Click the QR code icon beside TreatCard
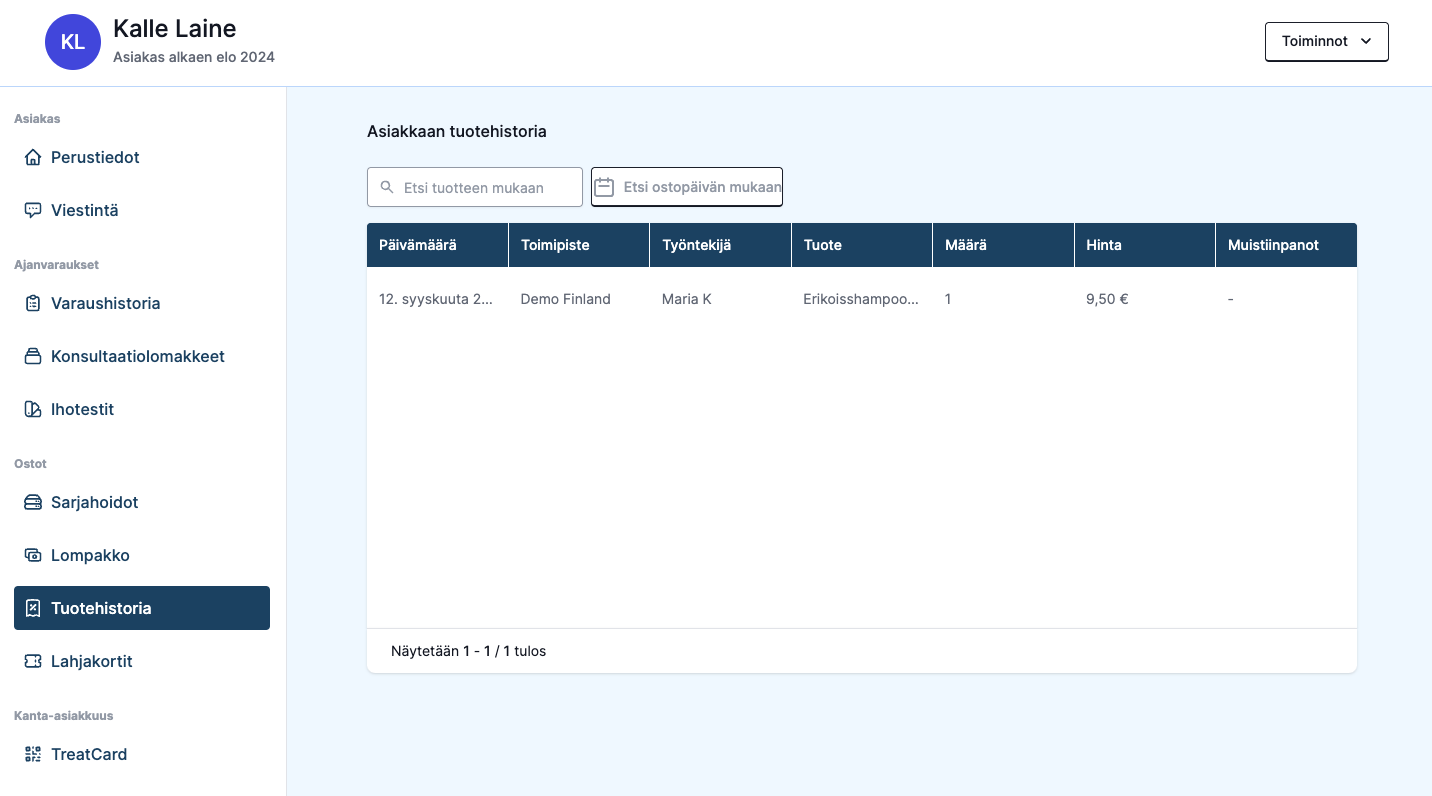The width and height of the screenshot is (1432, 796). coord(33,755)
